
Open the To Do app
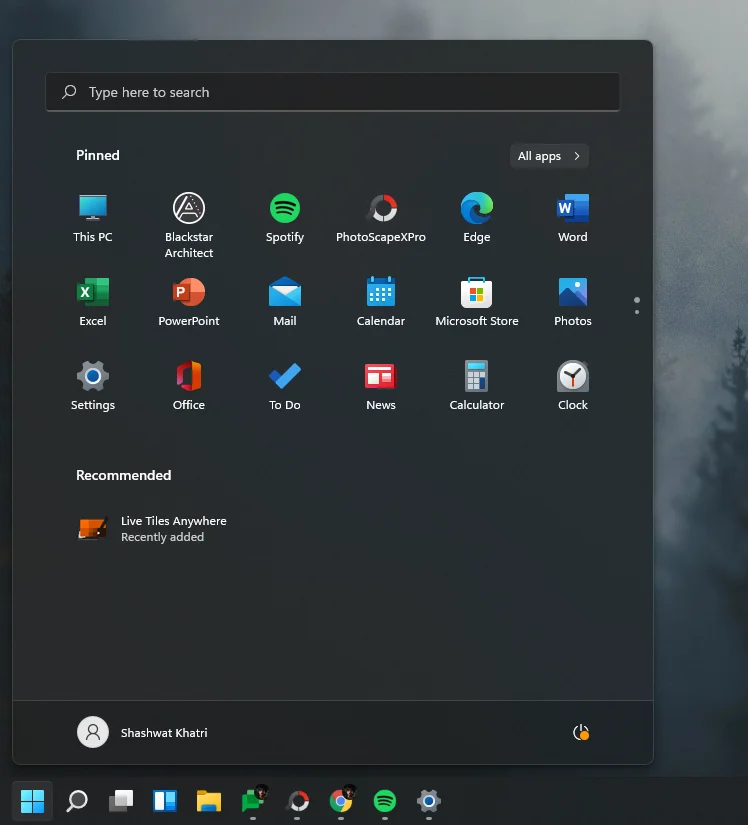(285, 386)
